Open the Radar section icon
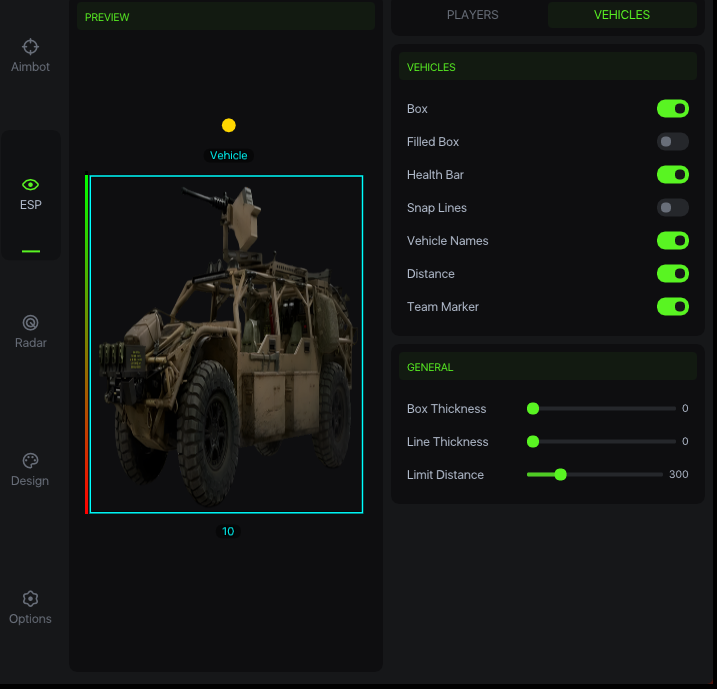 30,323
